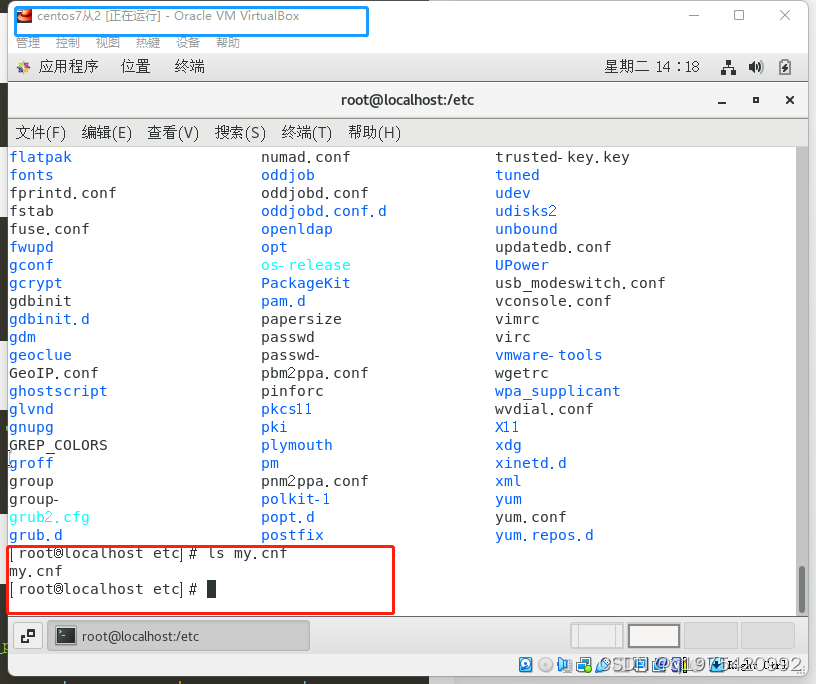816x684 pixels.
Task: Open the 管理 menu in VirtualBox
Action: (28, 43)
